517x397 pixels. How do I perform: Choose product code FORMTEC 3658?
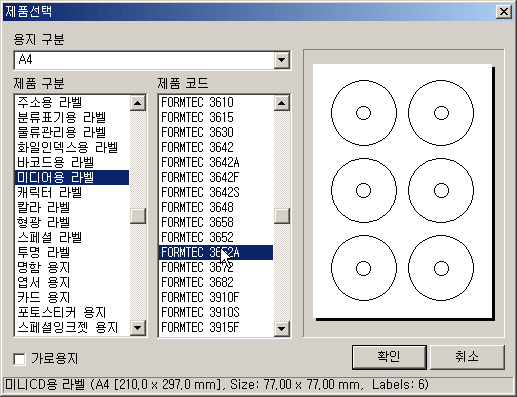click(x=216, y=222)
